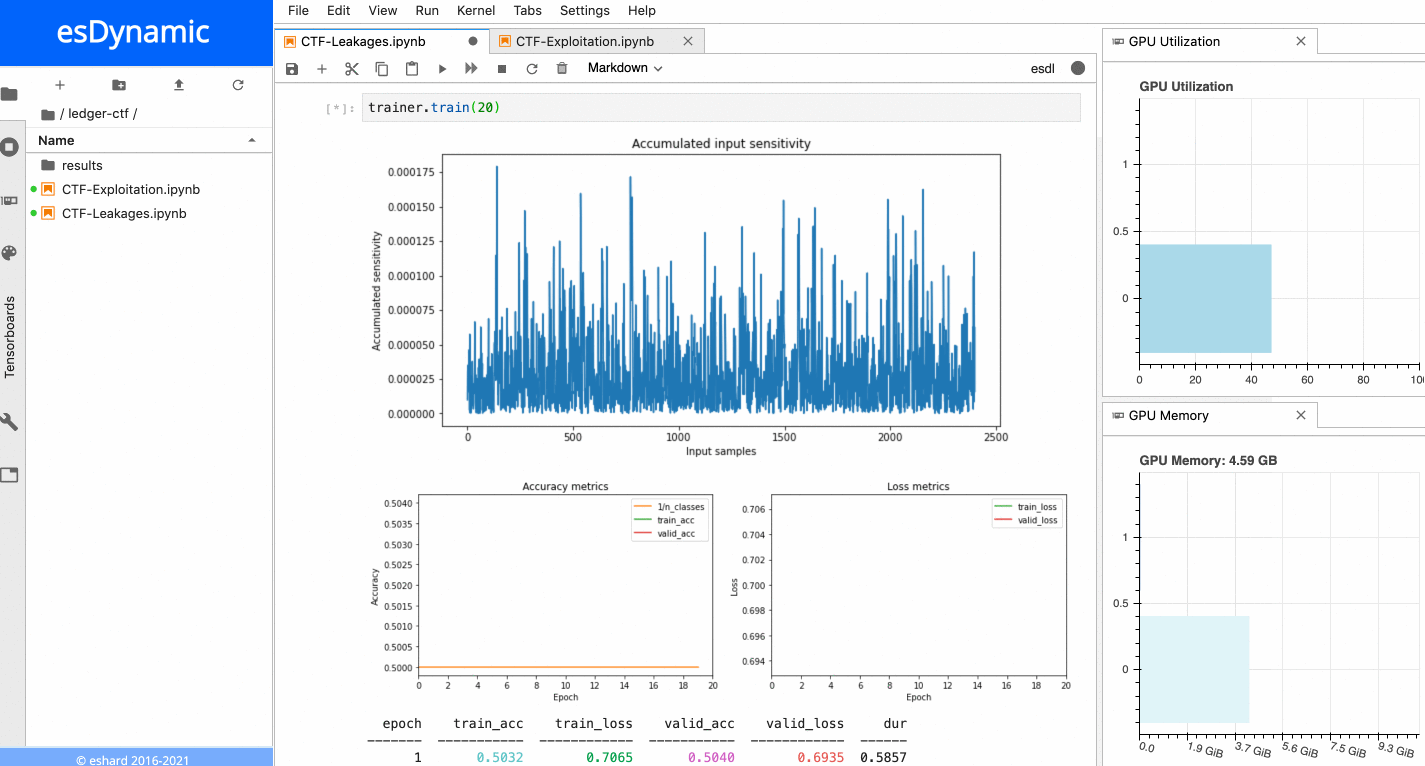This screenshot has width=1425, height=766.
Task: Save the notebook with the disk icon
Action: coord(292,69)
